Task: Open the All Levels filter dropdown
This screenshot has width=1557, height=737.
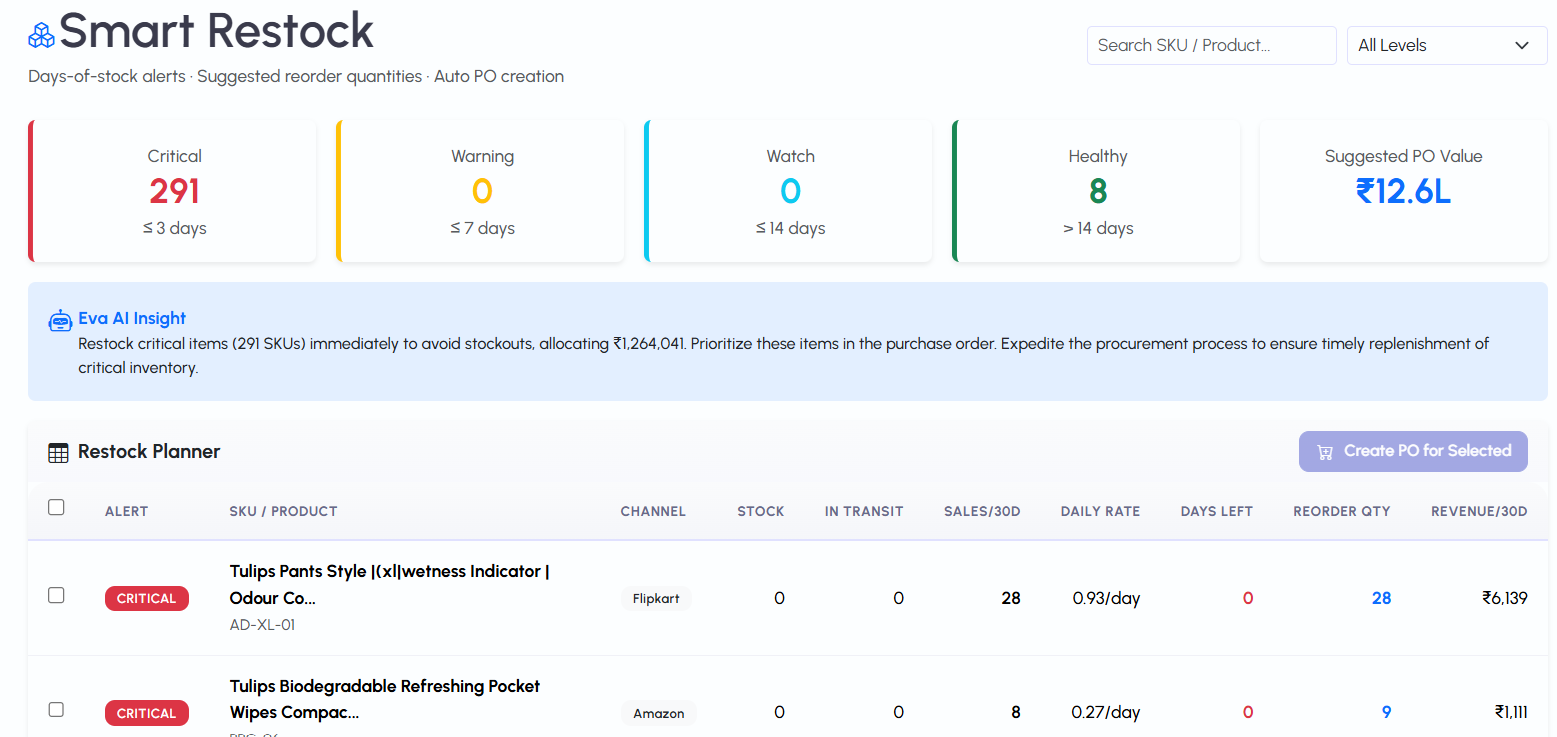Action: click(1447, 45)
